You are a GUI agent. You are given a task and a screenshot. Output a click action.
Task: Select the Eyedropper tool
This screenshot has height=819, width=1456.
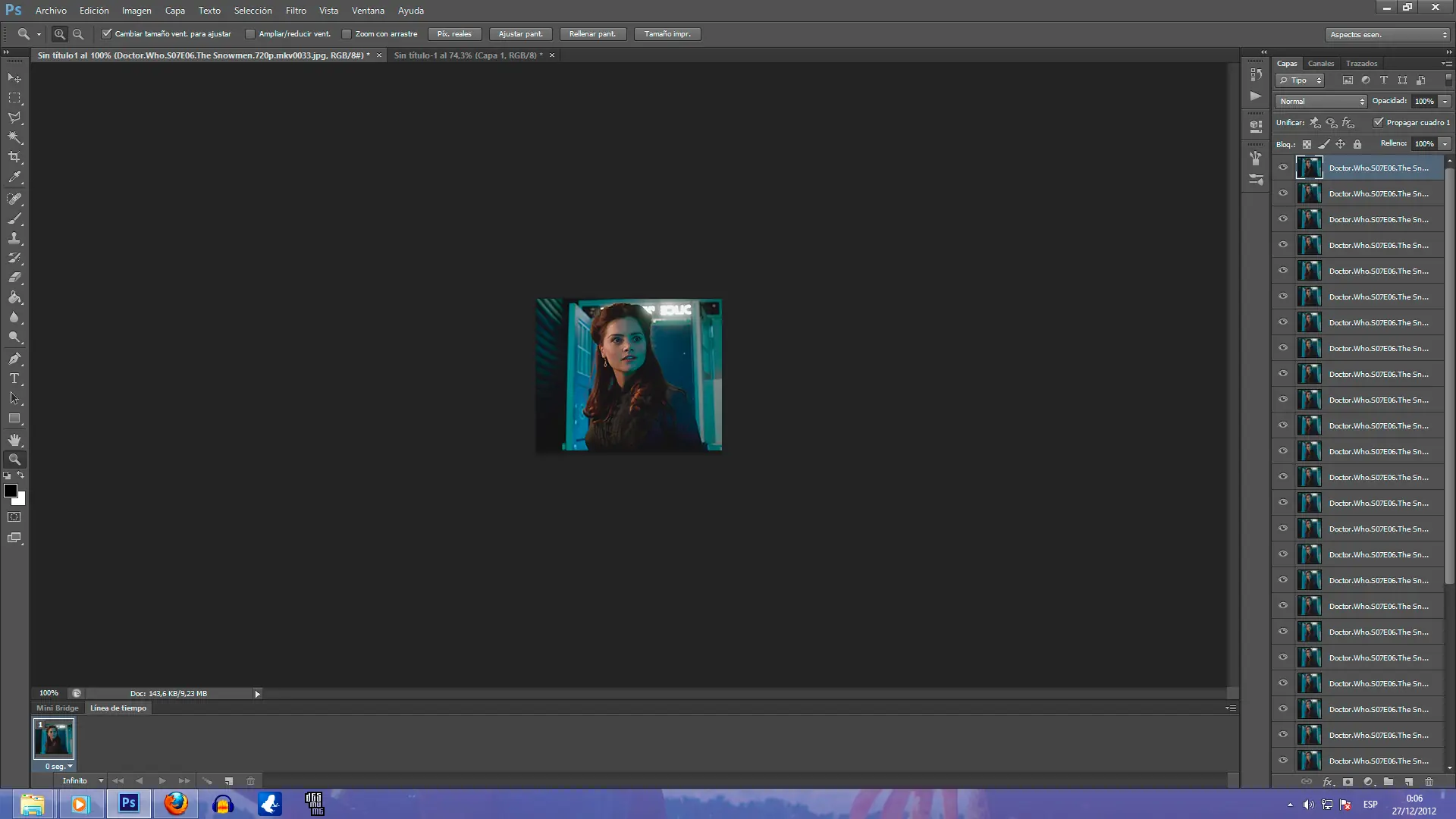tap(14, 177)
